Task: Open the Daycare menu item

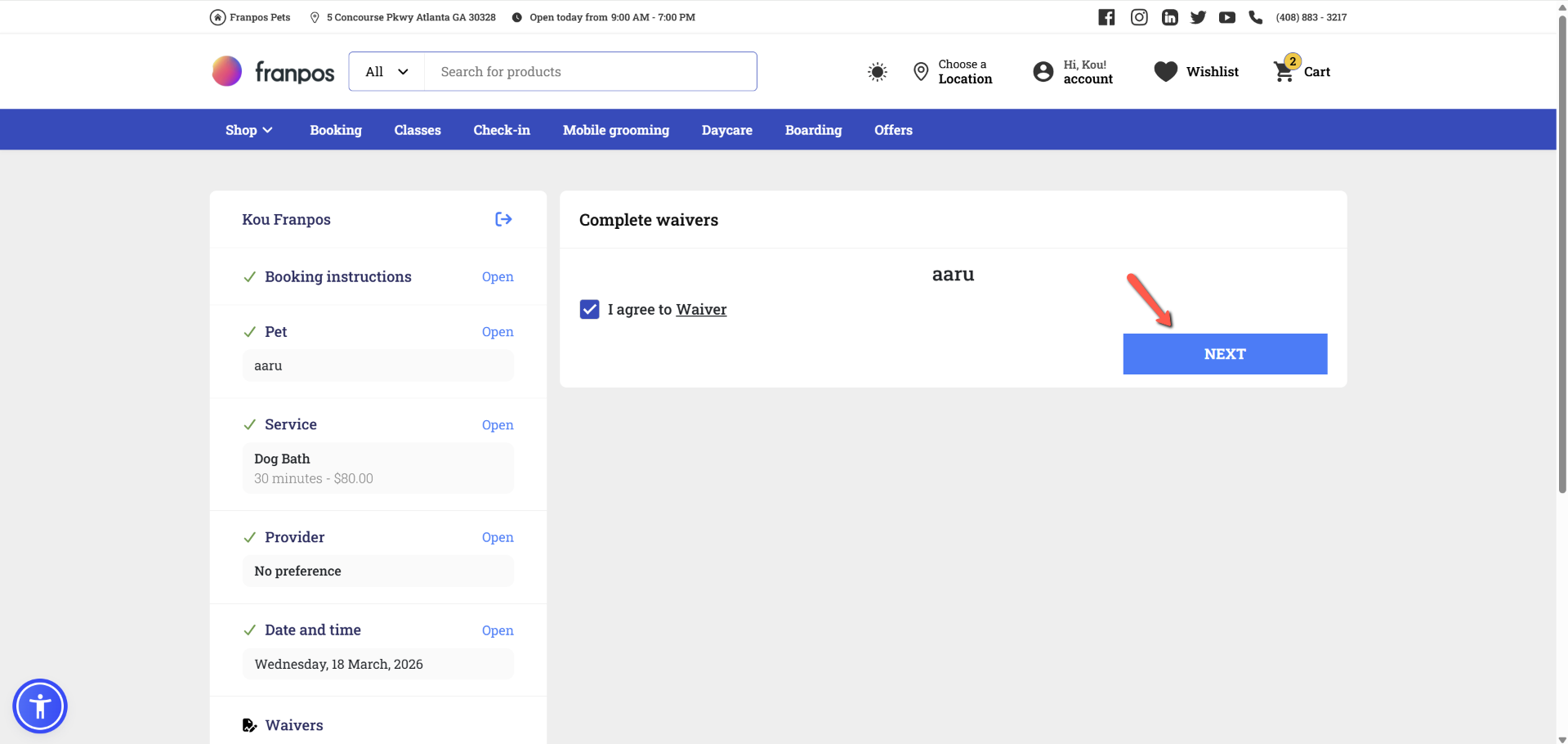Action: (x=726, y=130)
